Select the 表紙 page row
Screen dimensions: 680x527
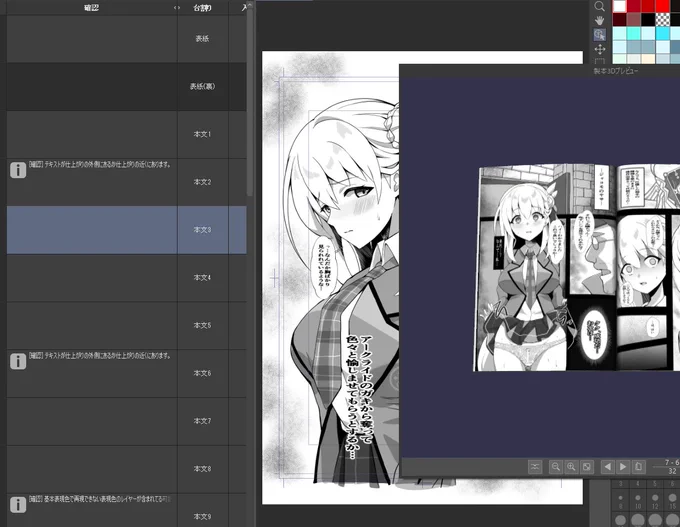(127, 39)
